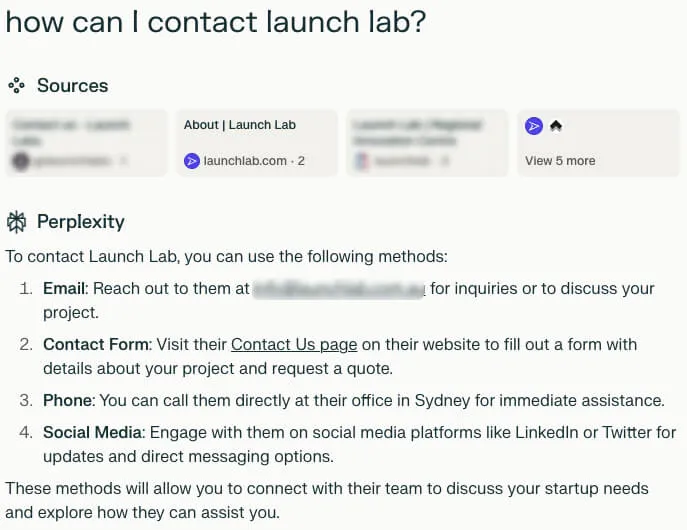
Task: Click the query title about contacting Launch Lab
Action: 216,22
